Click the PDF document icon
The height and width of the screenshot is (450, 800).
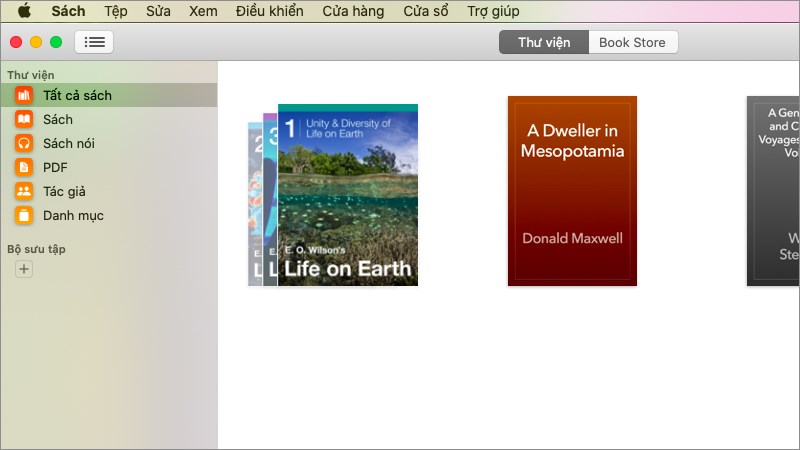[23, 167]
